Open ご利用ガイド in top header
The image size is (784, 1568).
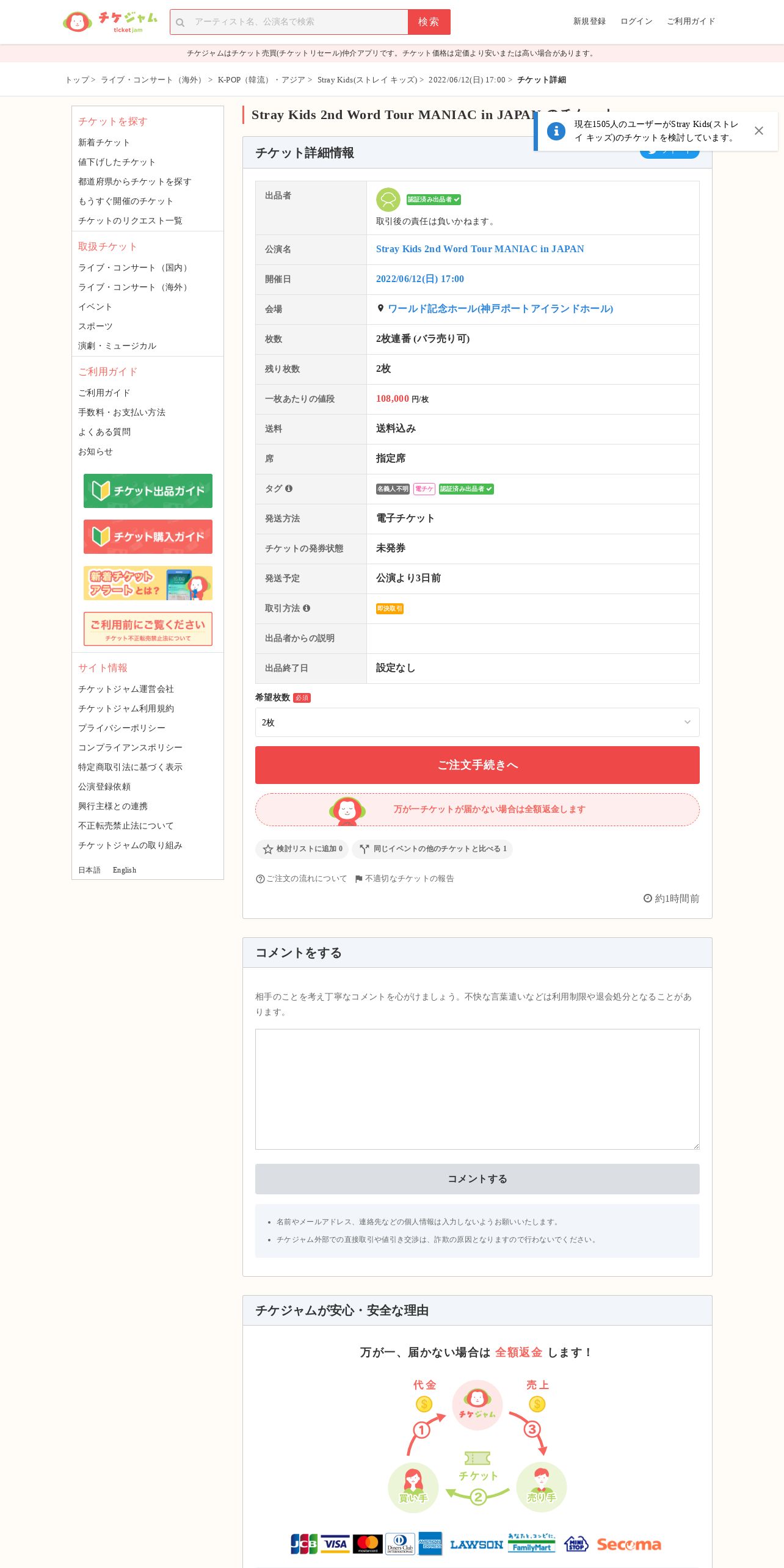point(691,21)
